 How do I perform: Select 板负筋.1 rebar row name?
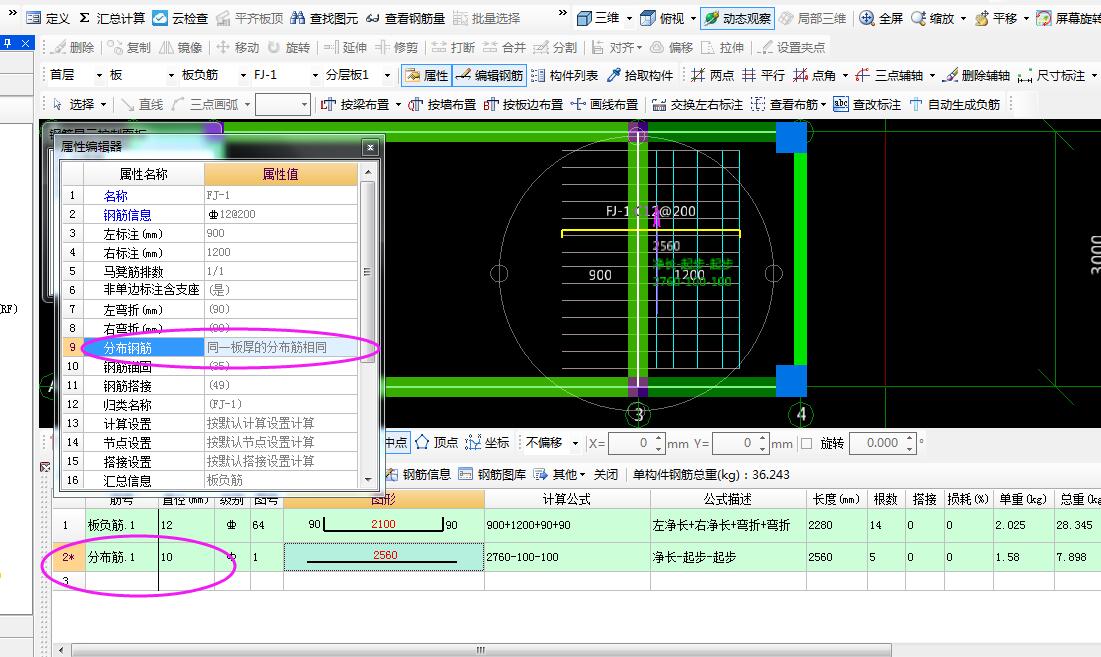[x=112, y=524]
